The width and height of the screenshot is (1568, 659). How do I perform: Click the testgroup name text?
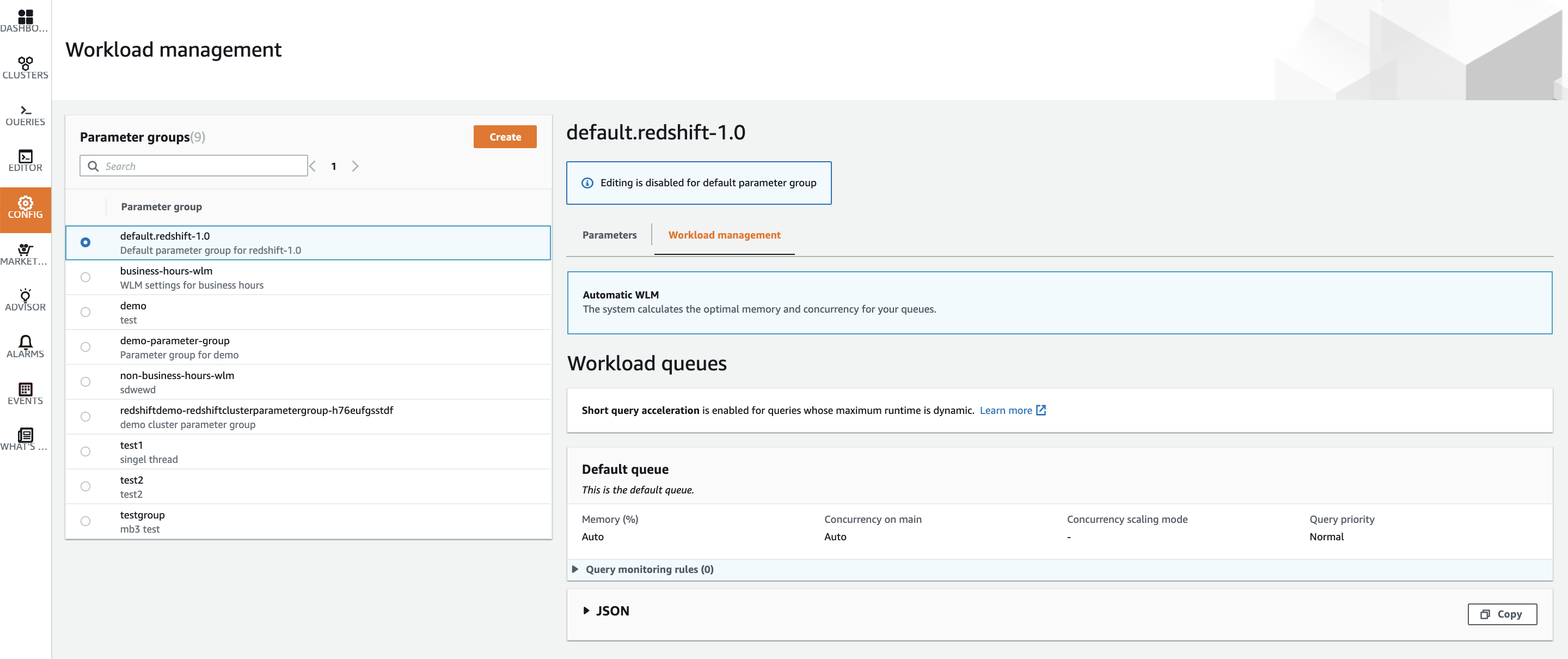[x=143, y=515]
